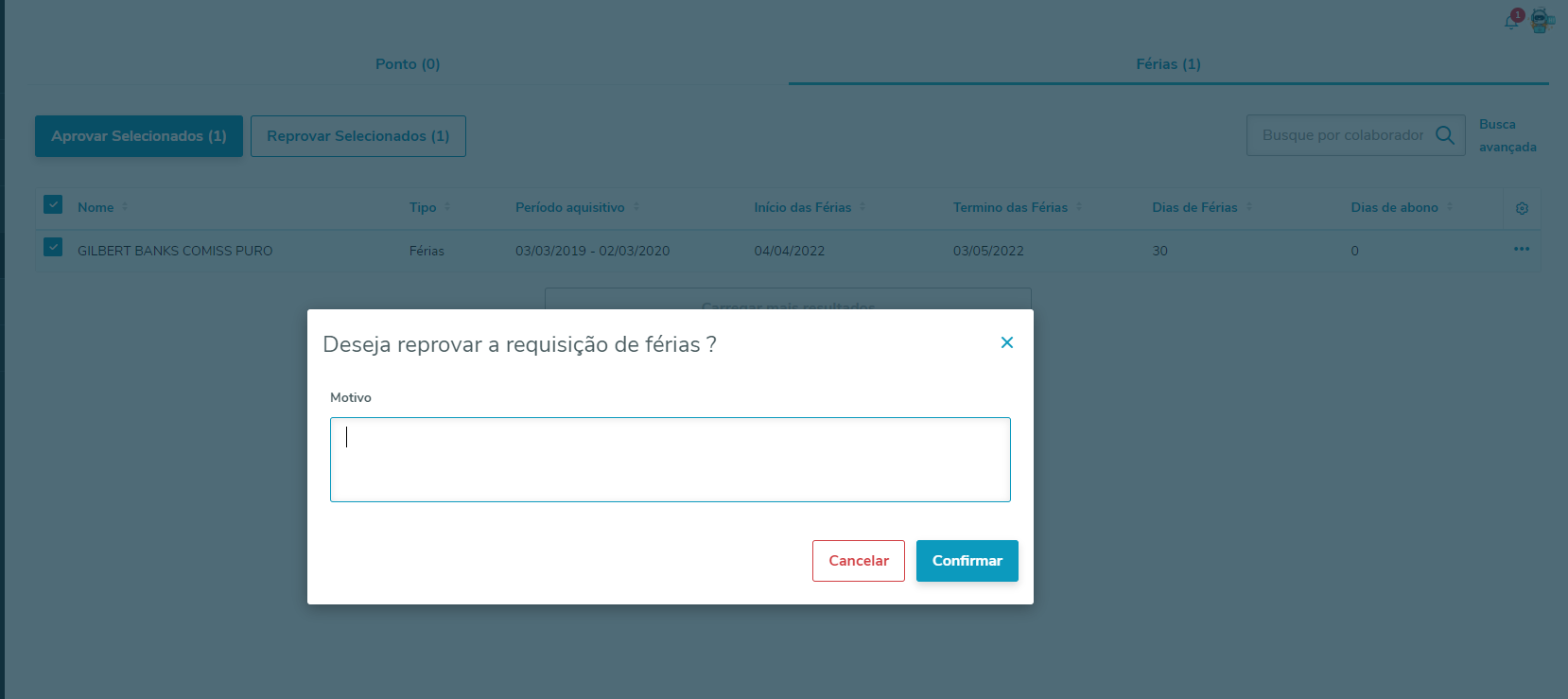Sort by Período aquisitivo column arrows
This screenshot has height=699, width=1568.
point(636,207)
